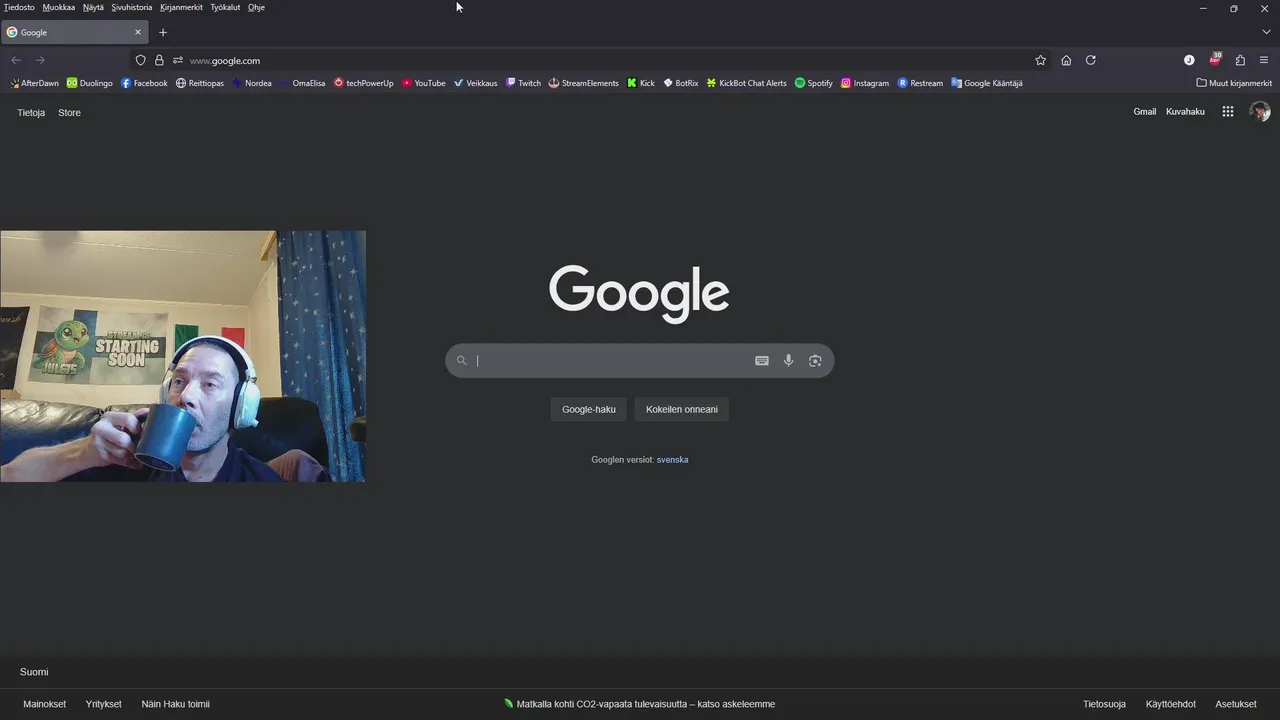Open the KickBot Chat Alerts bookmark
Screen dimensions: 1280x720
(747, 83)
